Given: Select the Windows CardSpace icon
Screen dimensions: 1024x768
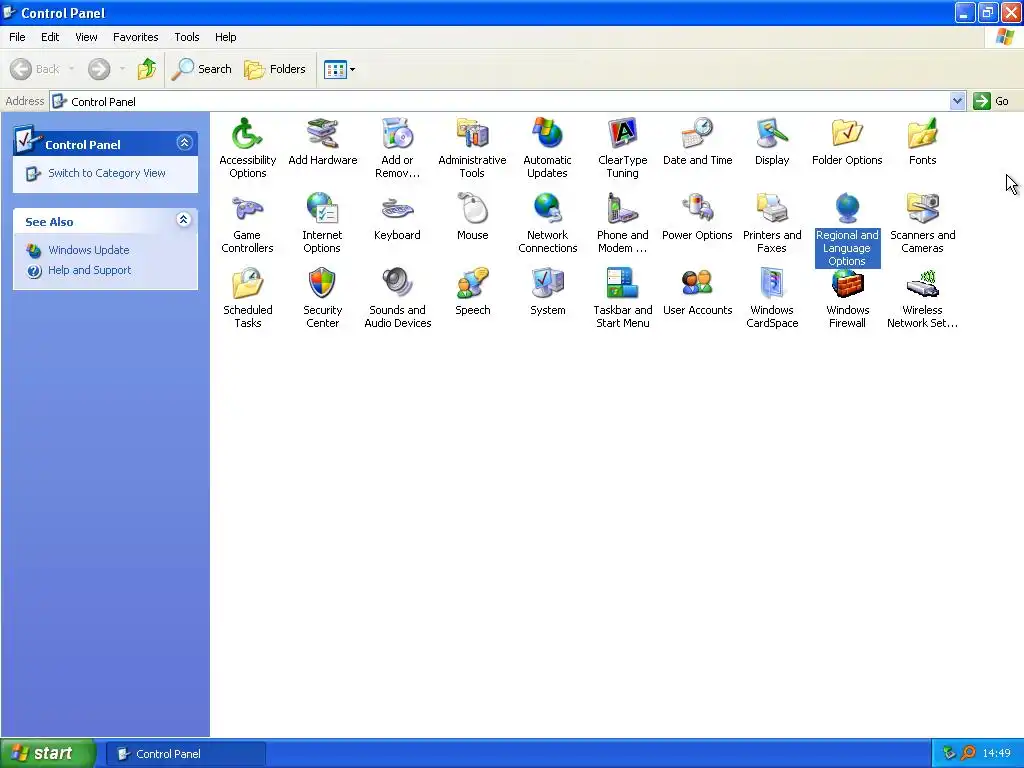Looking at the screenshot, I should 772,283.
